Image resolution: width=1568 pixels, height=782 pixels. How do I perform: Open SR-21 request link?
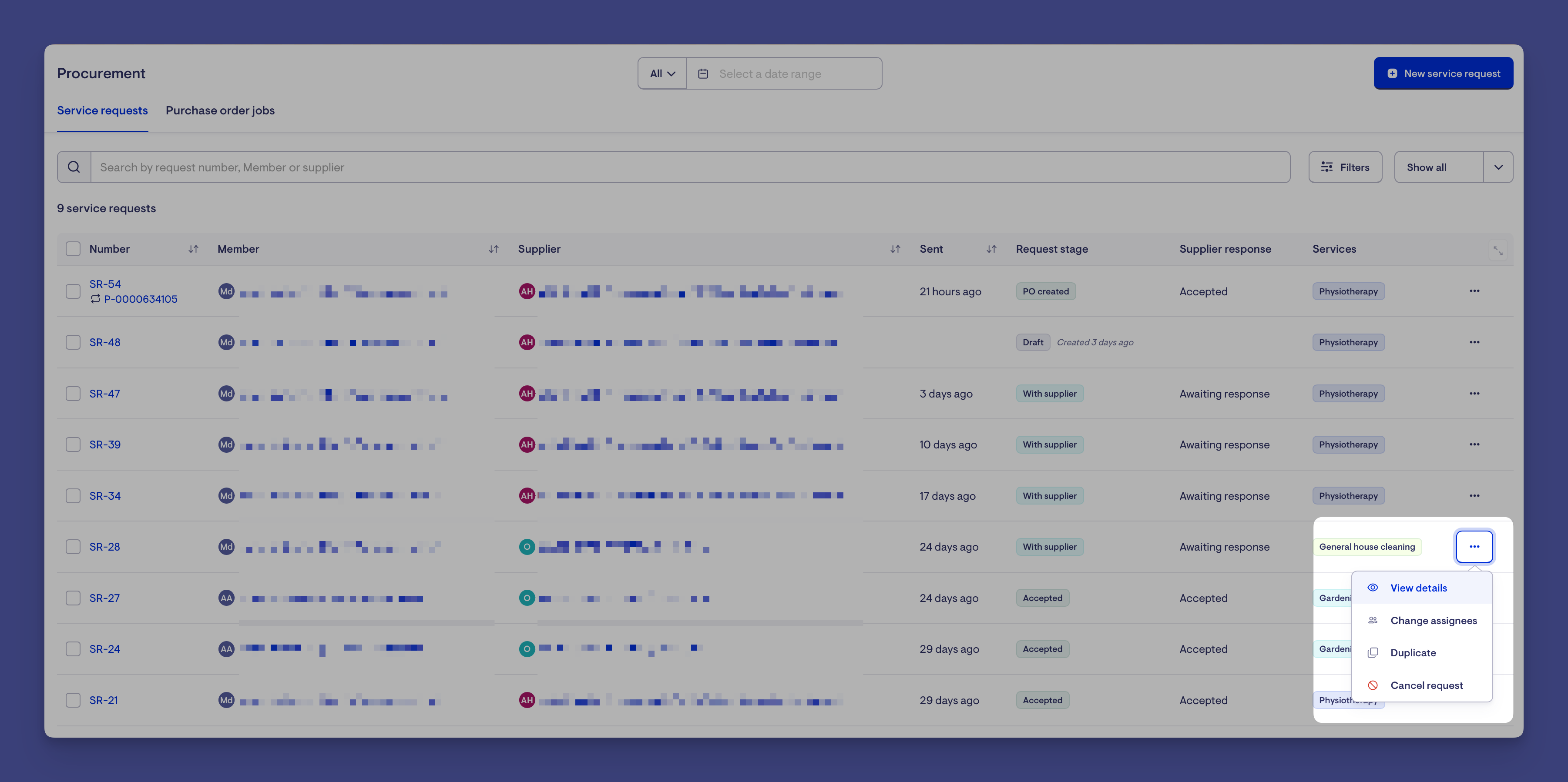point(104,700)
